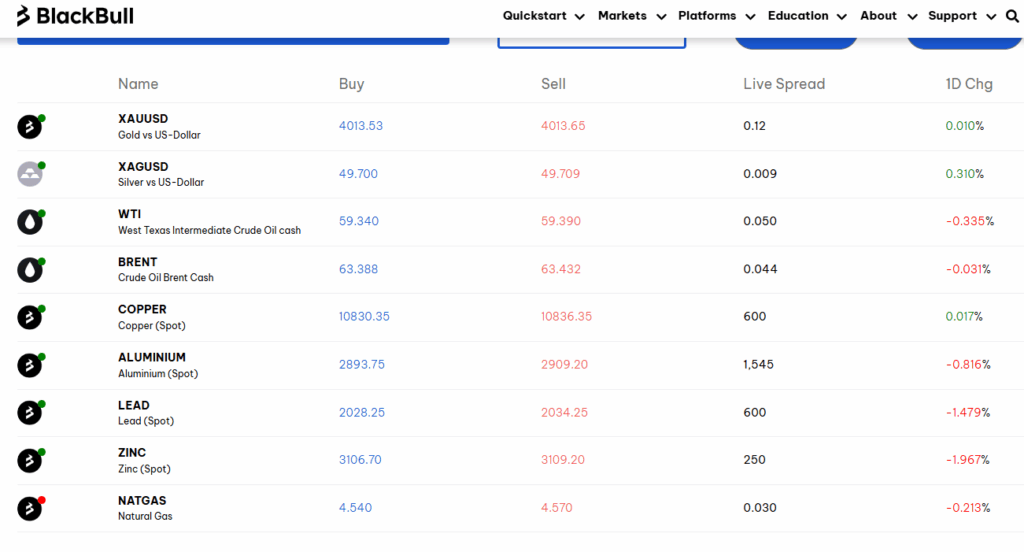The height and width of the screenshot is (552, 1024).
Task: Expand the Education menu chevron
Action: pos(842,17)
